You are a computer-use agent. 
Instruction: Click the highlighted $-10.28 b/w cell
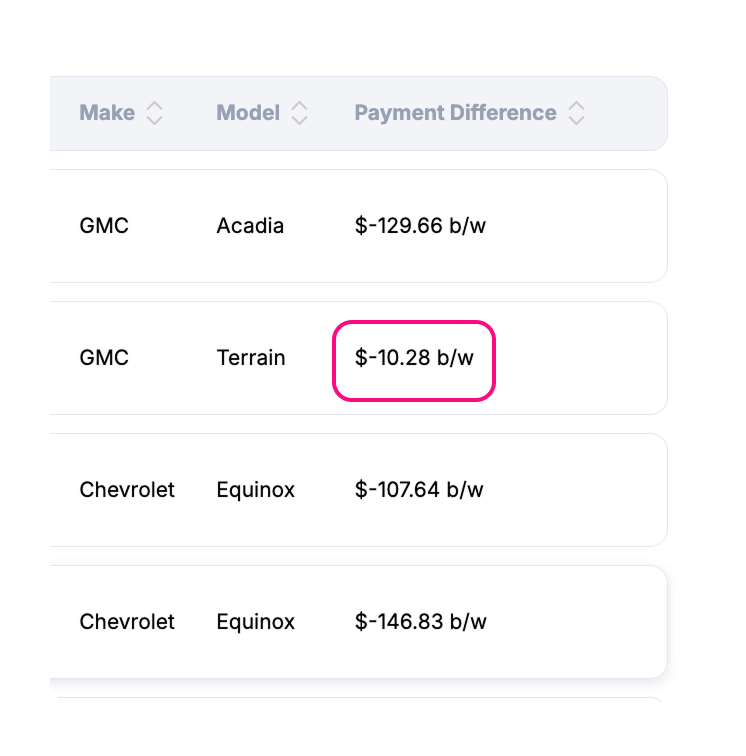click(x=414, y=360)
